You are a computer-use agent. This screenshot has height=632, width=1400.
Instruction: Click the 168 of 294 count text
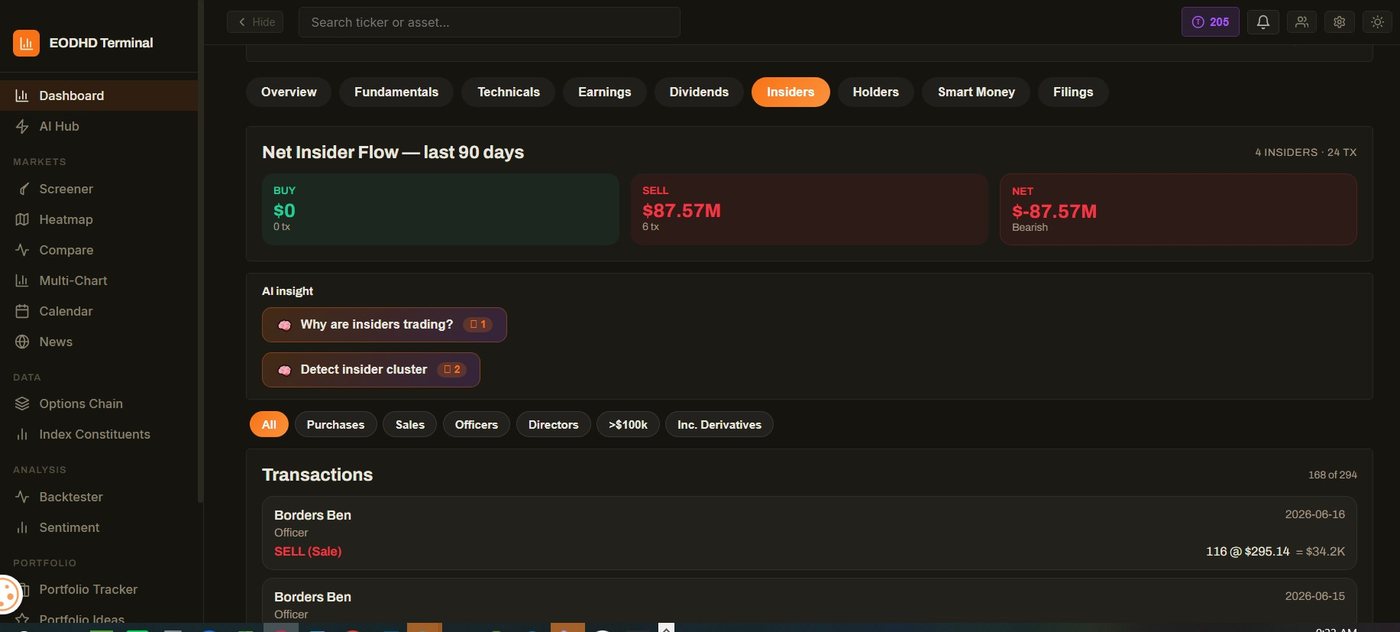point(1332,475)
